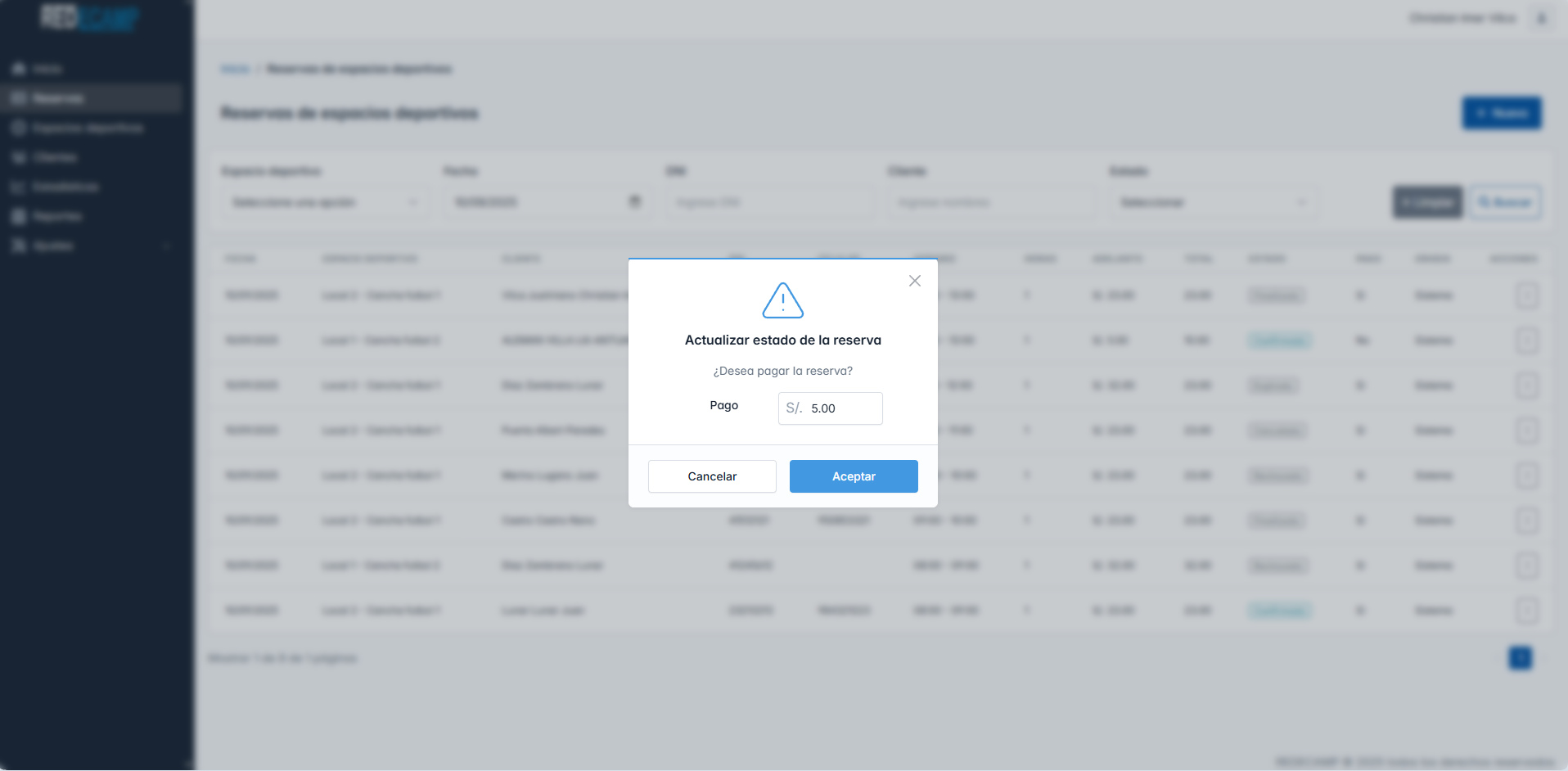This screenshot has height=771, width=1568.
Task: Click the Inicio breadcrumb link
Action: point(235,69)
